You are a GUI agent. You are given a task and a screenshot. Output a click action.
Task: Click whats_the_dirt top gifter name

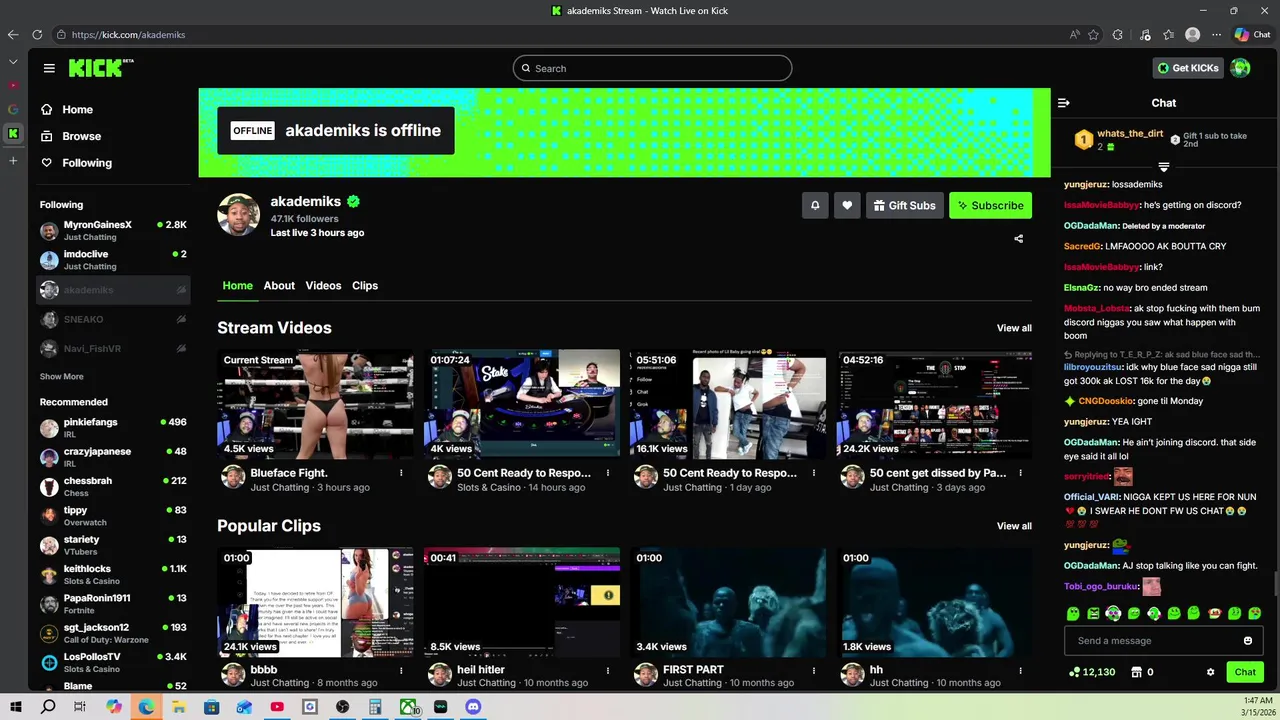[x=1130, y=134]
